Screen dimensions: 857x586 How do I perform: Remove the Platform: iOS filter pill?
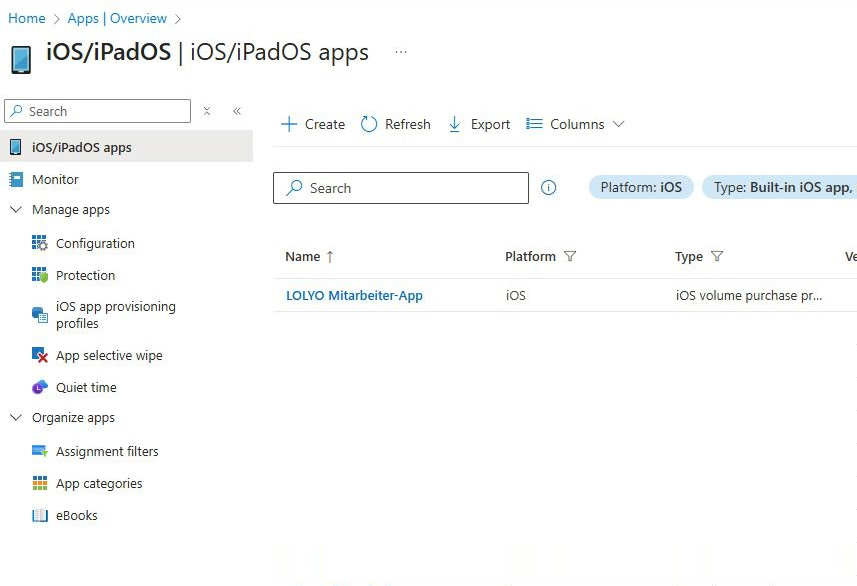[x=640, y=187]
